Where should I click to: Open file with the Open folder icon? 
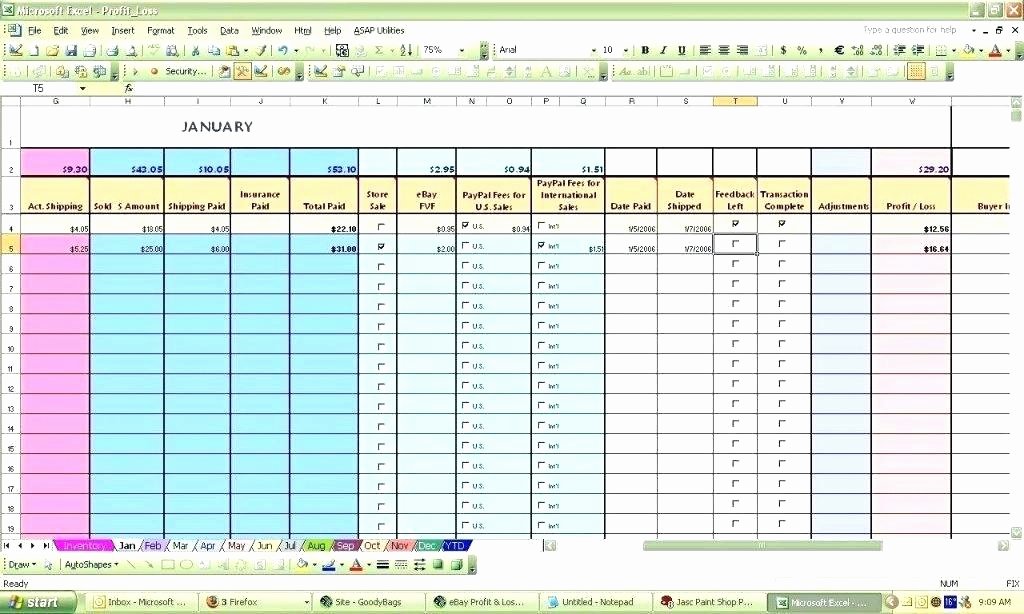(x=53, y=50)
